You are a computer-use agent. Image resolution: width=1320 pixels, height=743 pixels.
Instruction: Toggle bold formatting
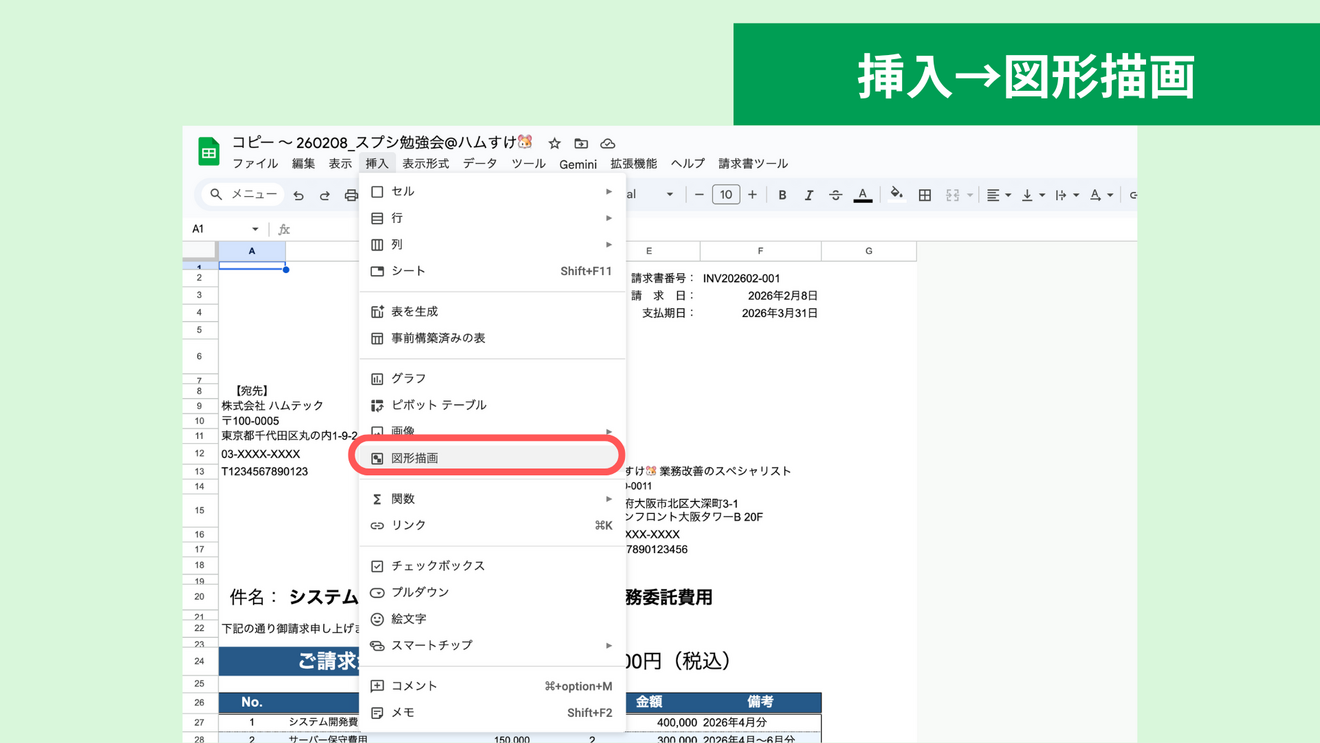click(782, 195)
